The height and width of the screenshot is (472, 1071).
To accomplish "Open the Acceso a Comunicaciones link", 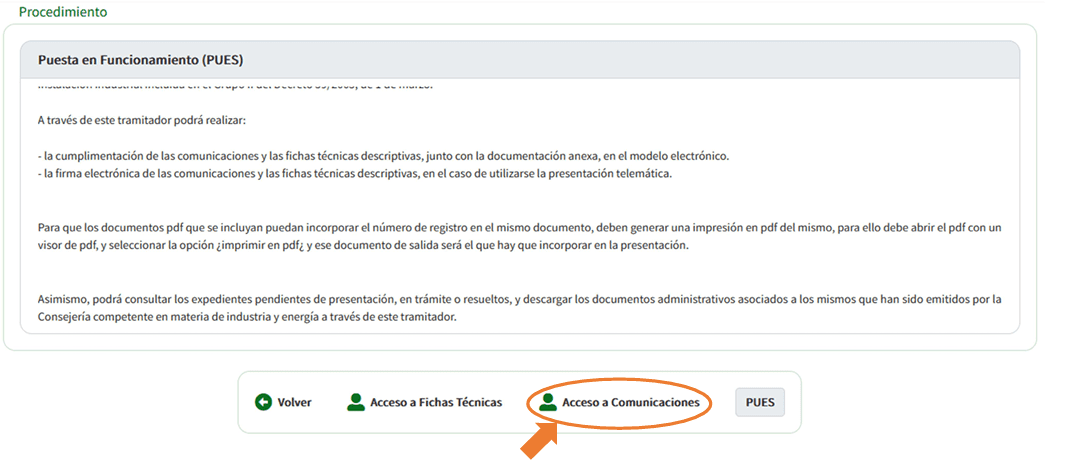I will coord(630,402).
